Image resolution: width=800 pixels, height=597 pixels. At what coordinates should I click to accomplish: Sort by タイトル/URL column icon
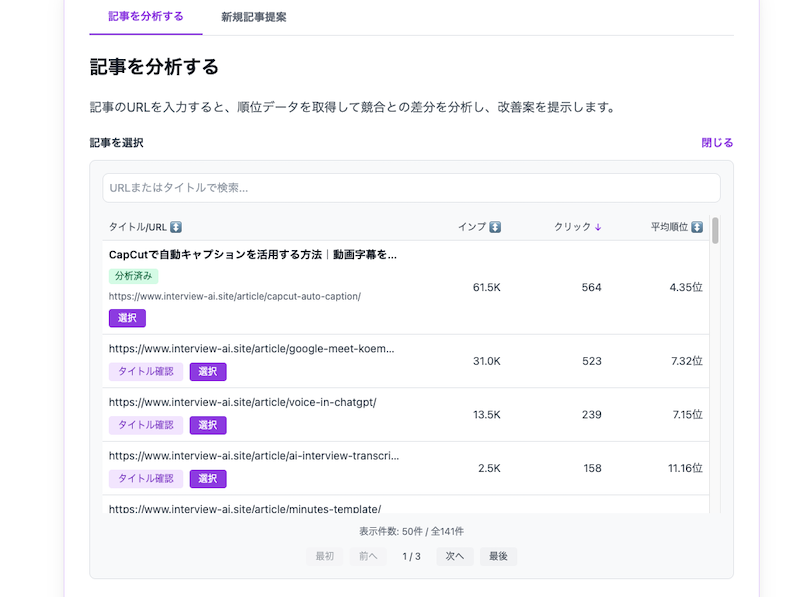point(176,227)
